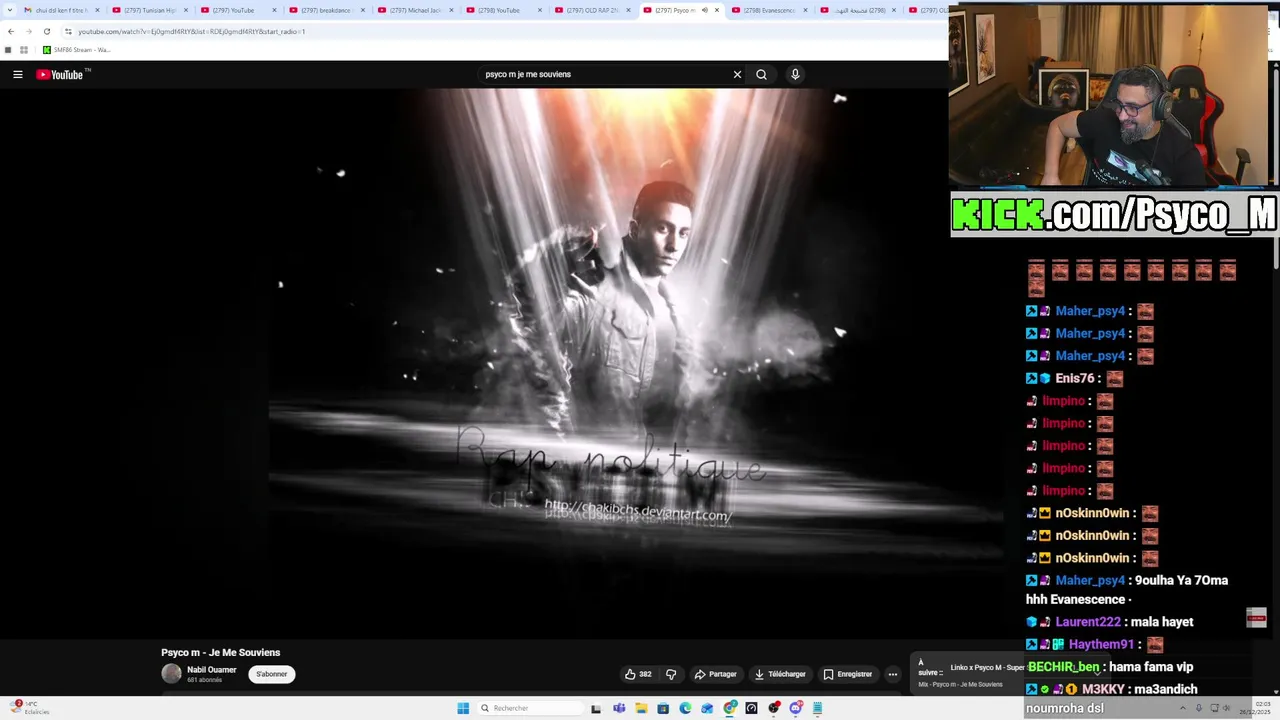Clear the YouTube search box text
This screenshot has height=720, width=1280.
coord(737,74)
